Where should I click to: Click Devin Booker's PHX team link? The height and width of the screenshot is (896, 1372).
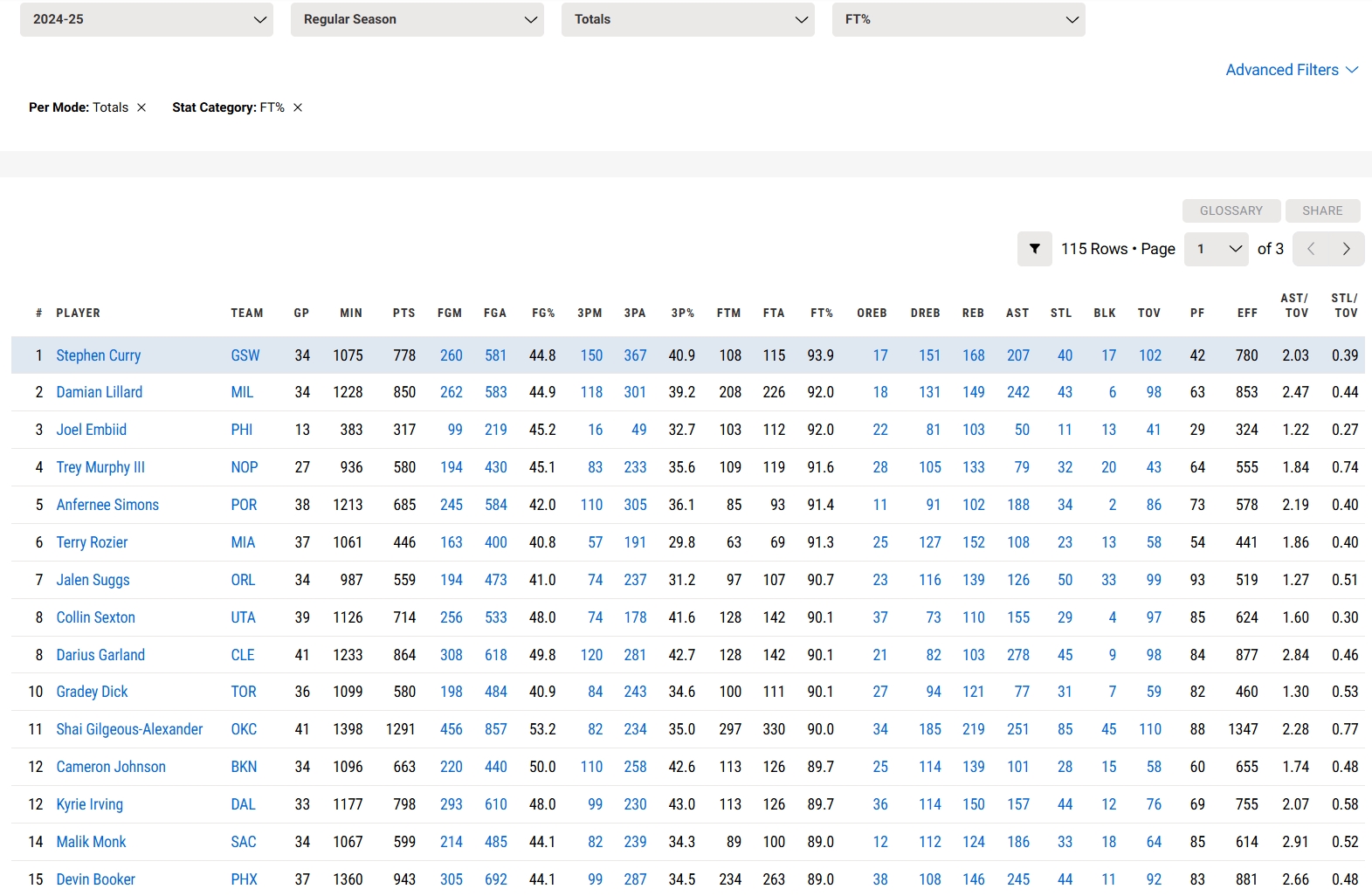pos(244,879)
